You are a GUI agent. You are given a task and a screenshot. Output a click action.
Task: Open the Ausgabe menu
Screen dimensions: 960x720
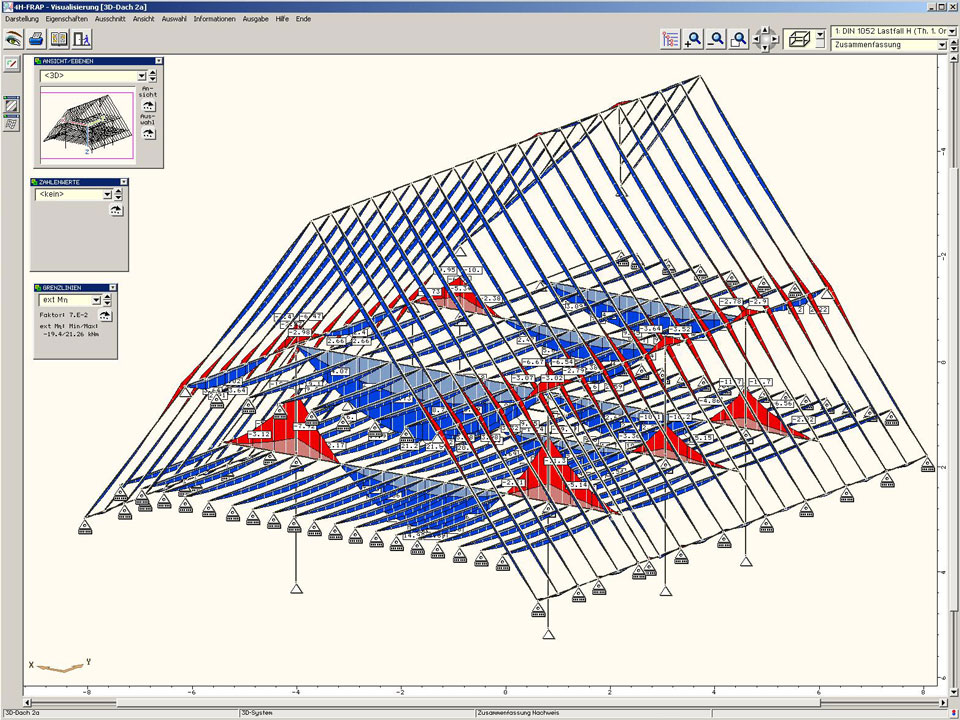(255, 19)
